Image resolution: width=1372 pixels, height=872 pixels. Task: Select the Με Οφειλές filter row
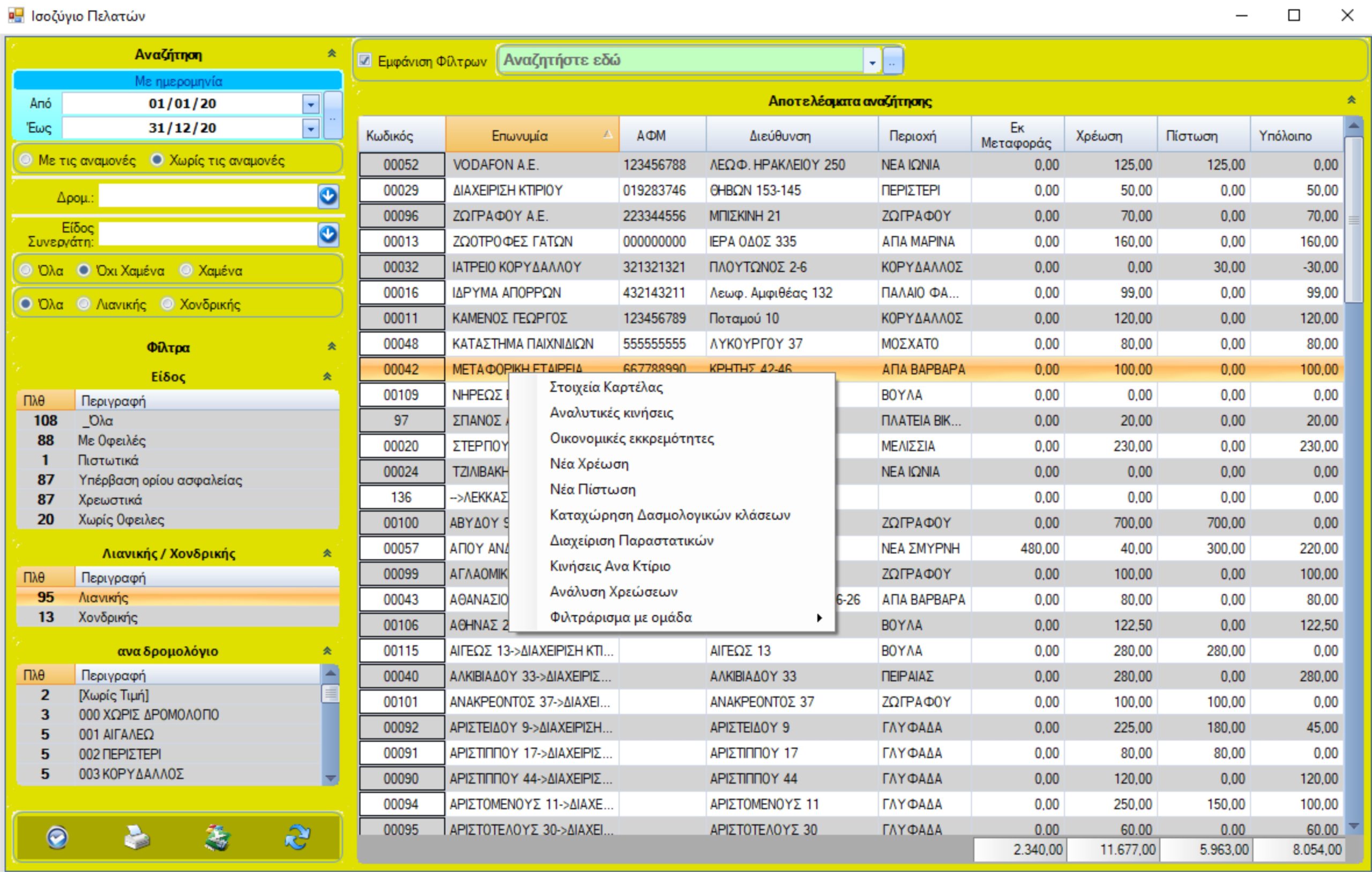click(x=111, y=441)
